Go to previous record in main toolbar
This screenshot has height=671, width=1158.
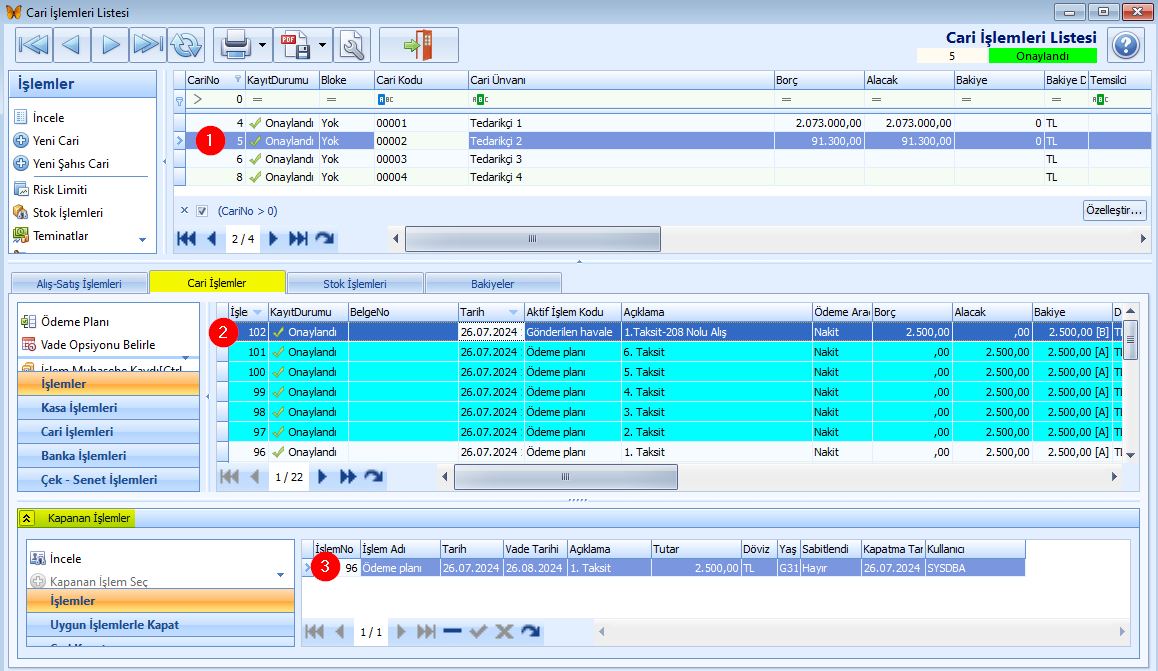(72, 45)
